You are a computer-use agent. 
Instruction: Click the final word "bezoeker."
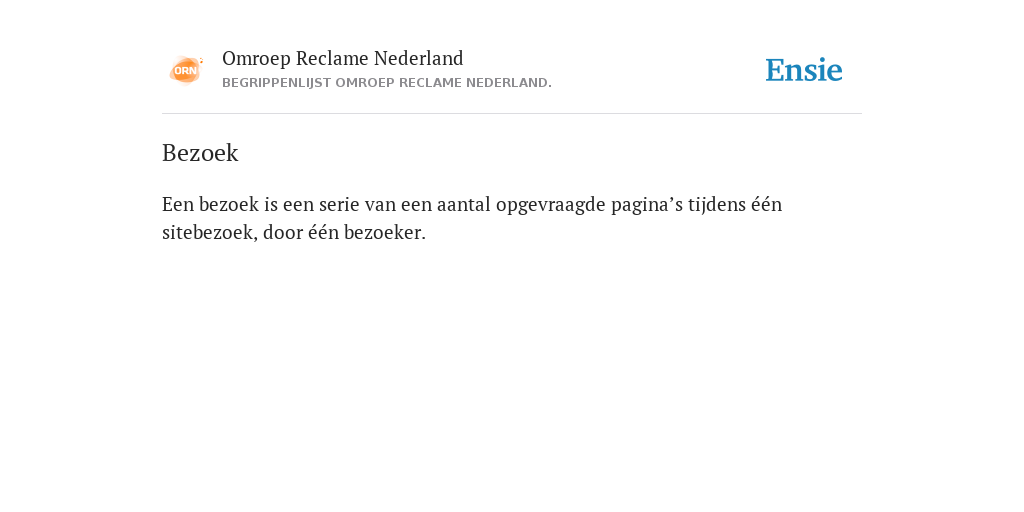click(x=385, y=232)
